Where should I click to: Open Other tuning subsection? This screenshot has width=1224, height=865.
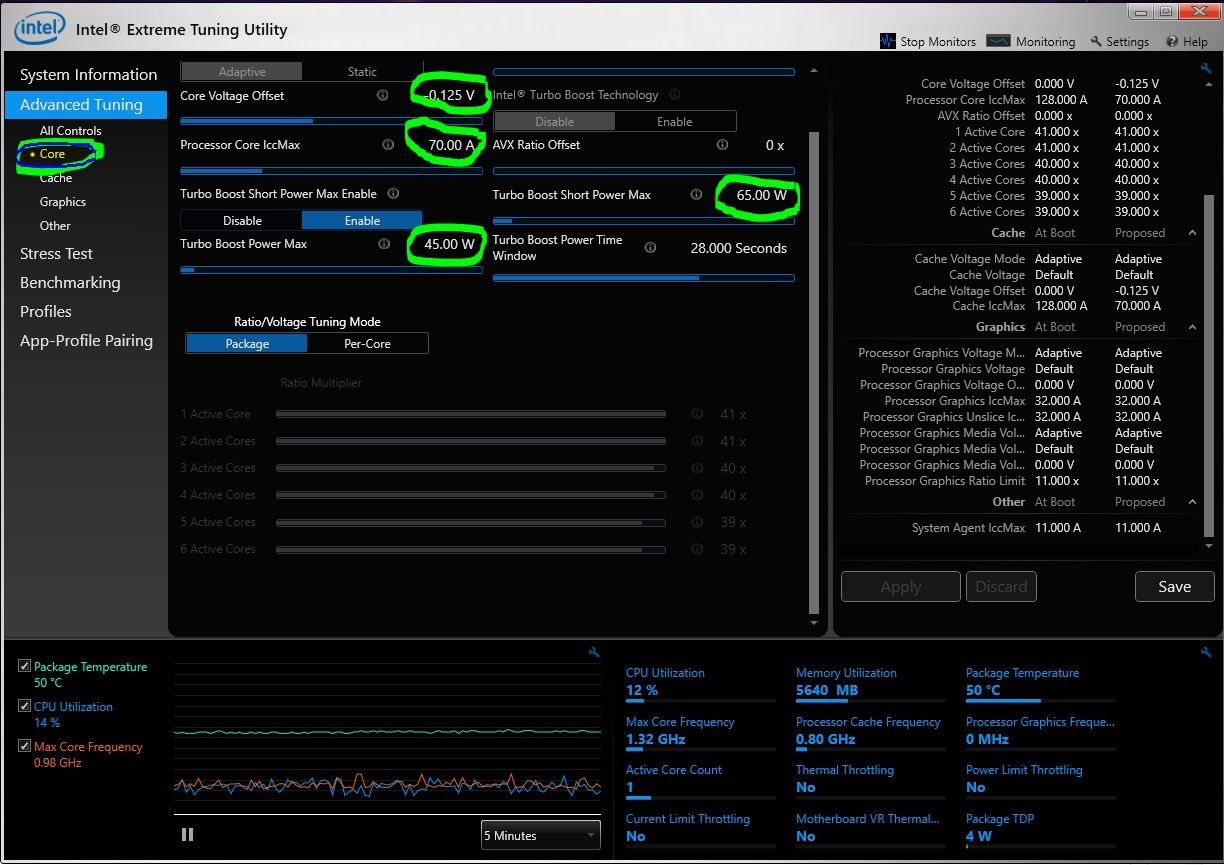point(55,225)
